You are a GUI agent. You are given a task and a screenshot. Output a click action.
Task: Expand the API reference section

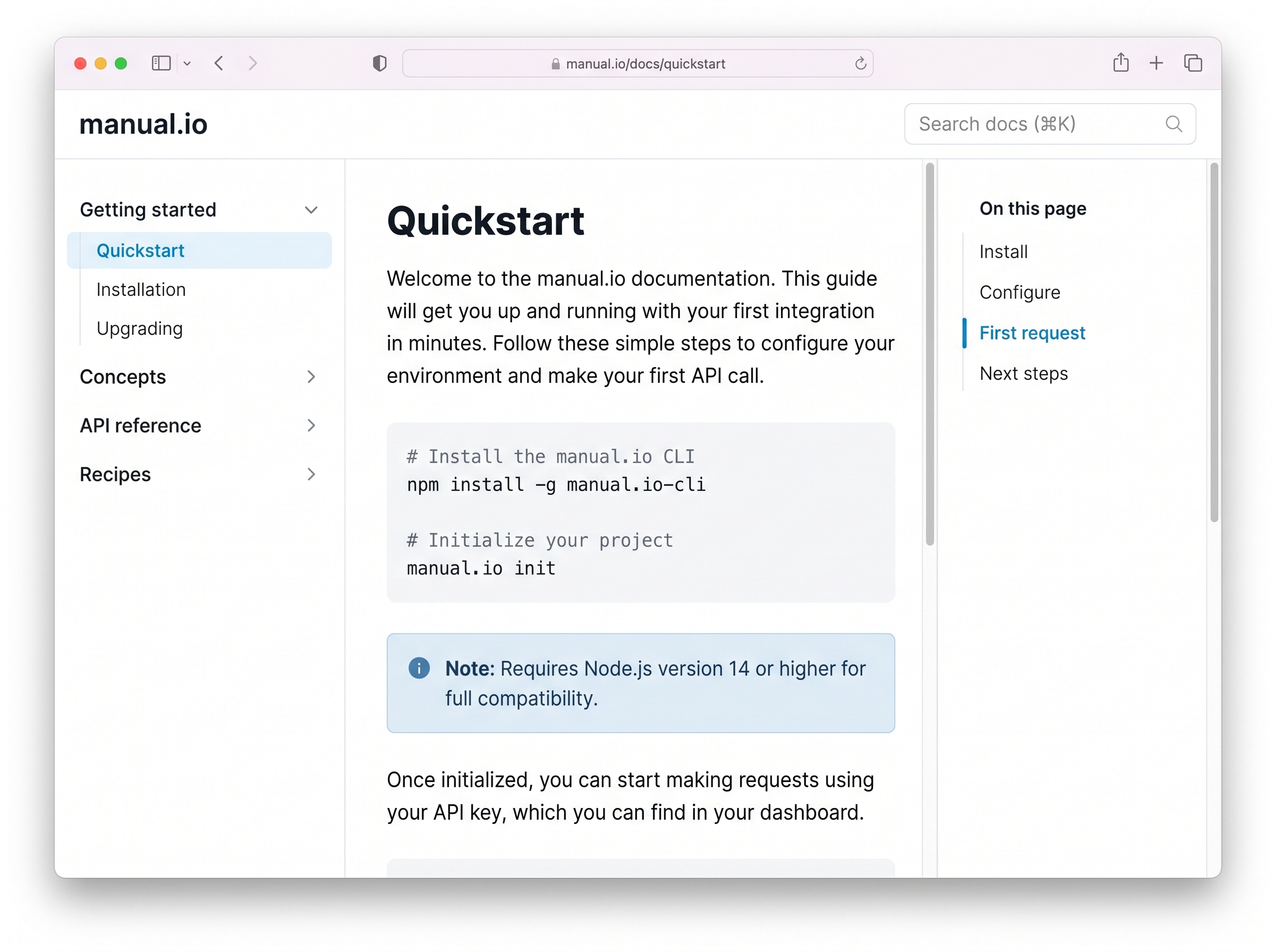pos(199,426)
